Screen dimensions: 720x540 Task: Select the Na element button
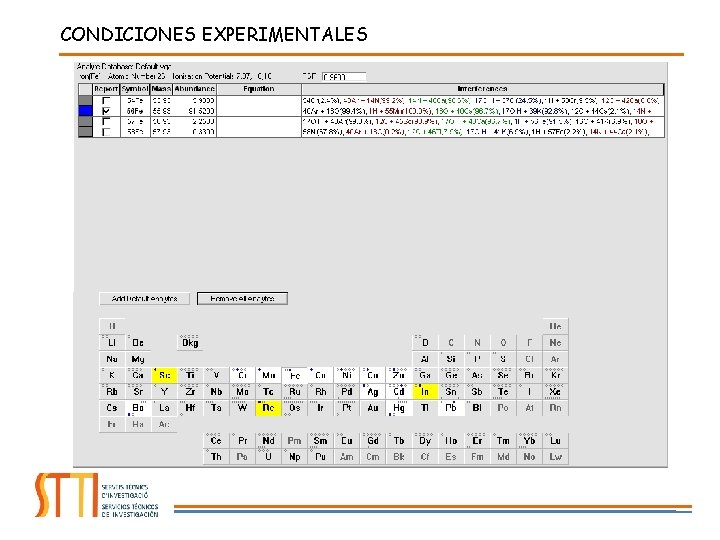click(x=112, y=359)
